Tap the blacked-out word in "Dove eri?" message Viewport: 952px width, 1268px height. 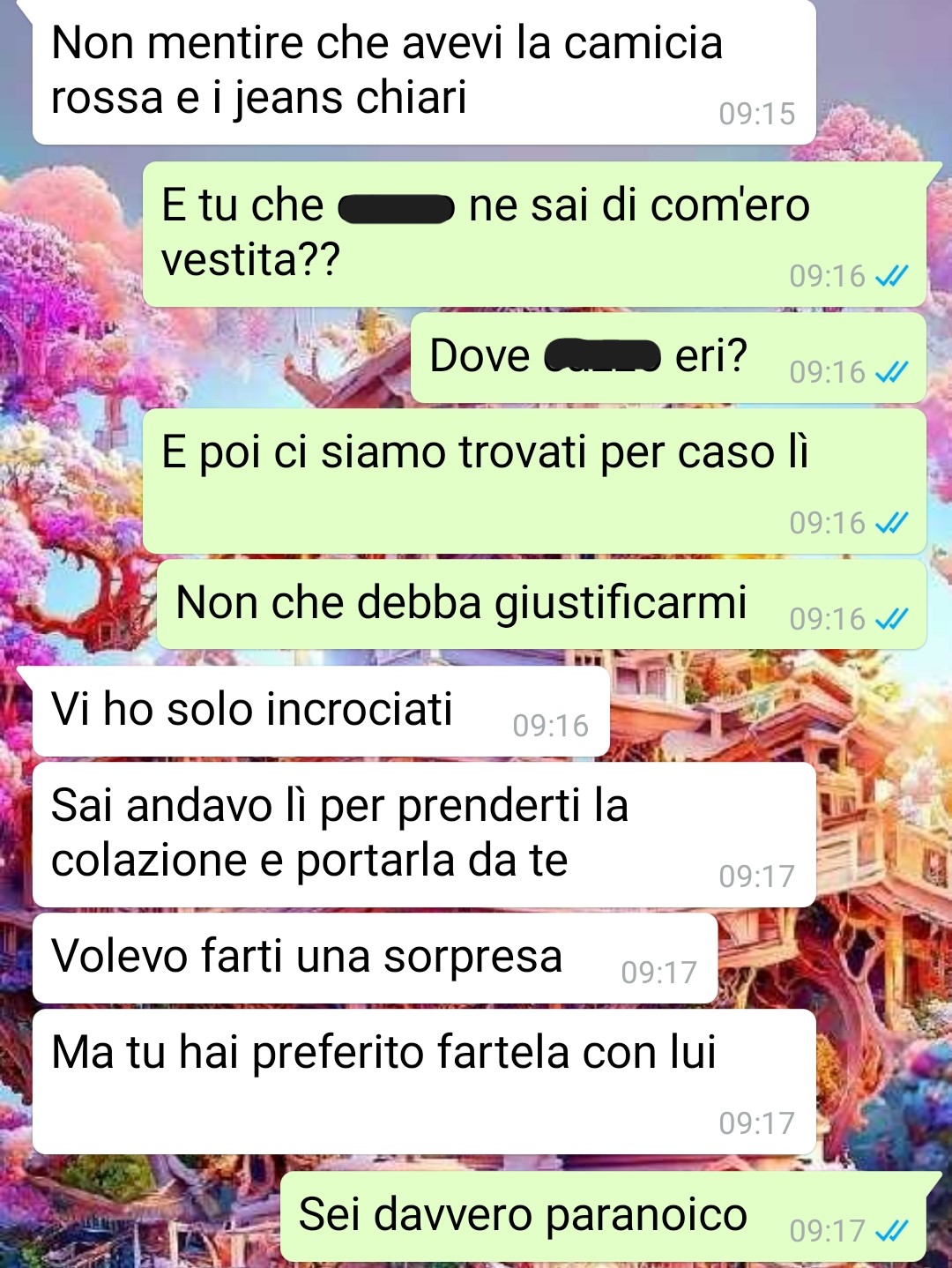[602, 356]
